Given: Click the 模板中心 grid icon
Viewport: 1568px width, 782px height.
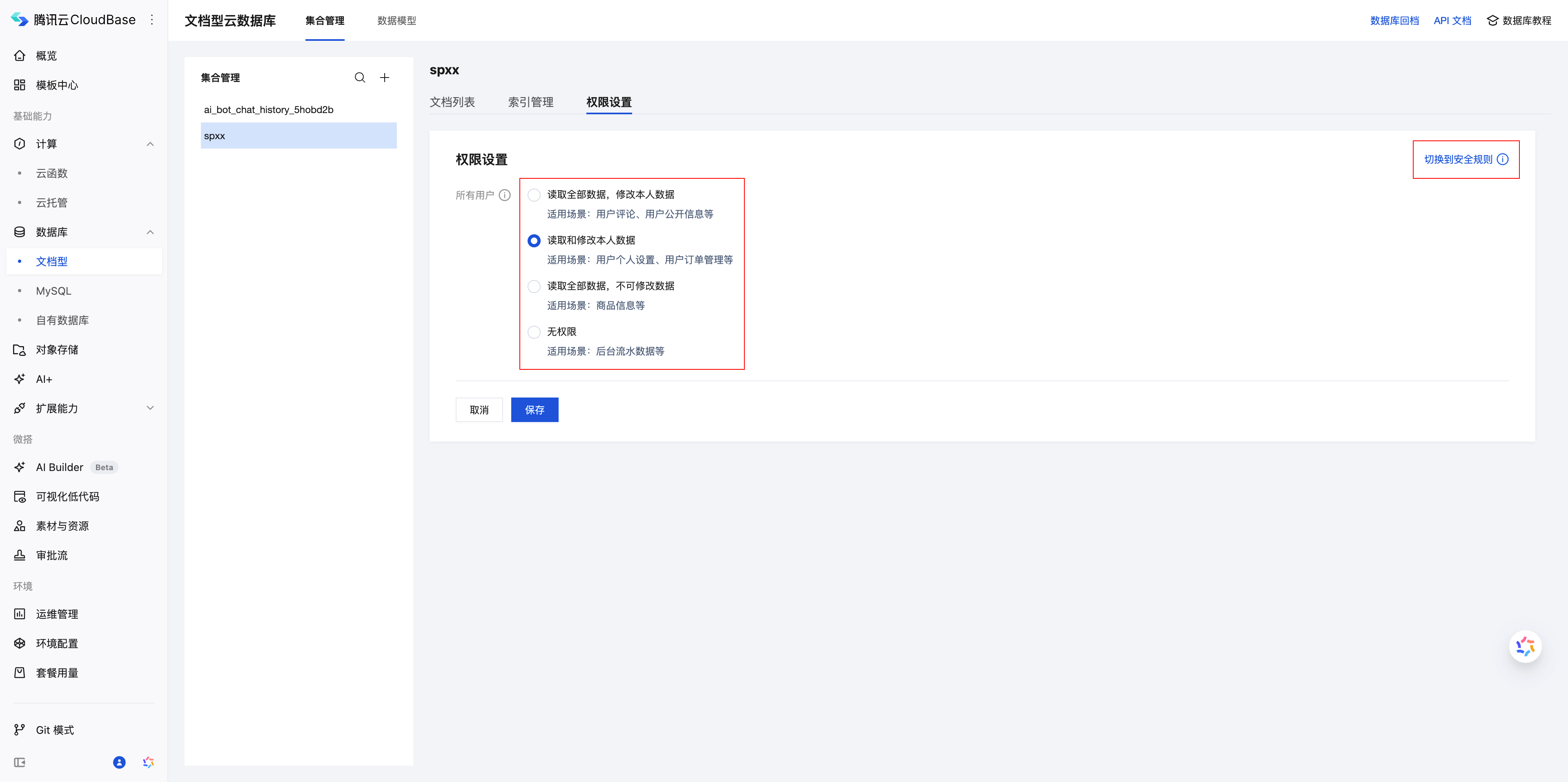Looking at the screenshot, I should click(x=20, y=84).
